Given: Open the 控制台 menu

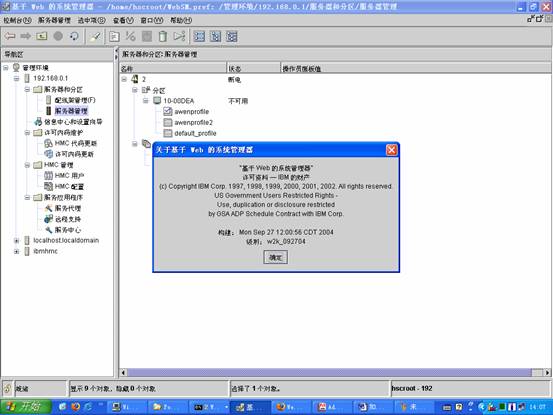Looking at the screenshot, I should coord(17,20).
